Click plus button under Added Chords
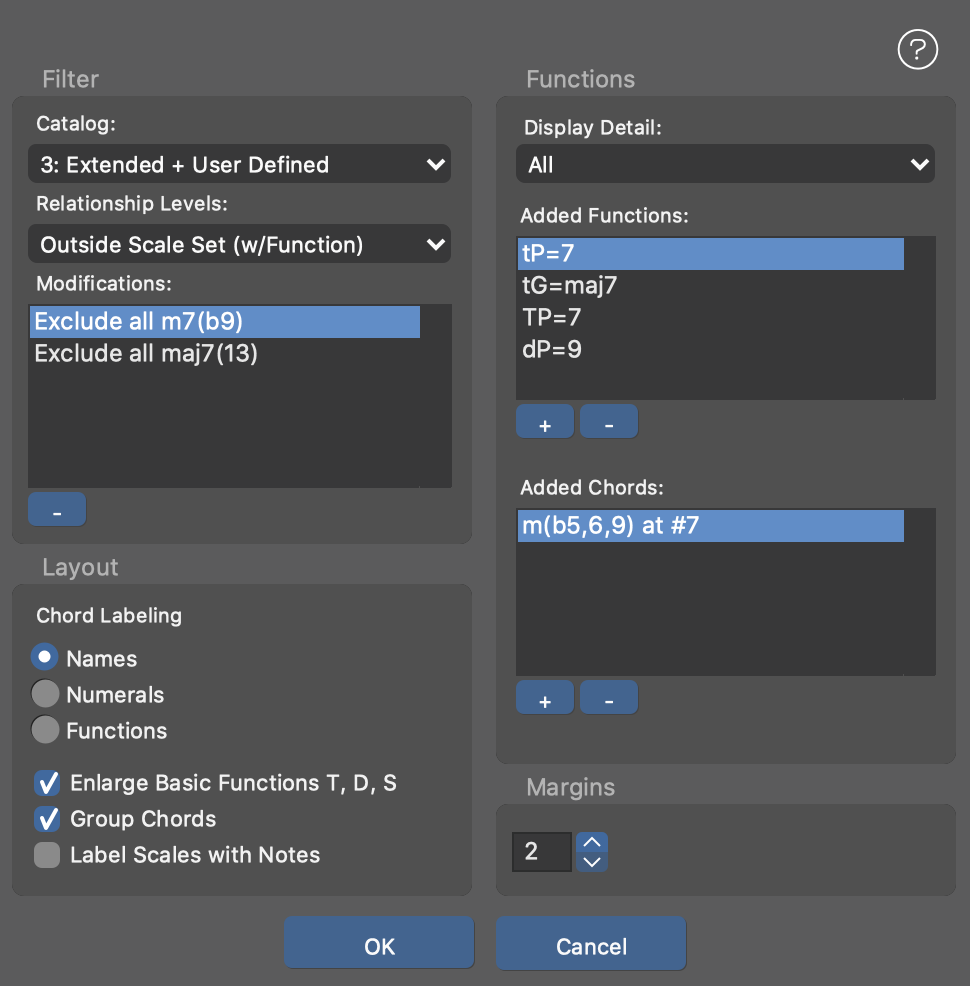The height and width of the screenshot is (986, 970). tap(545, 699)
